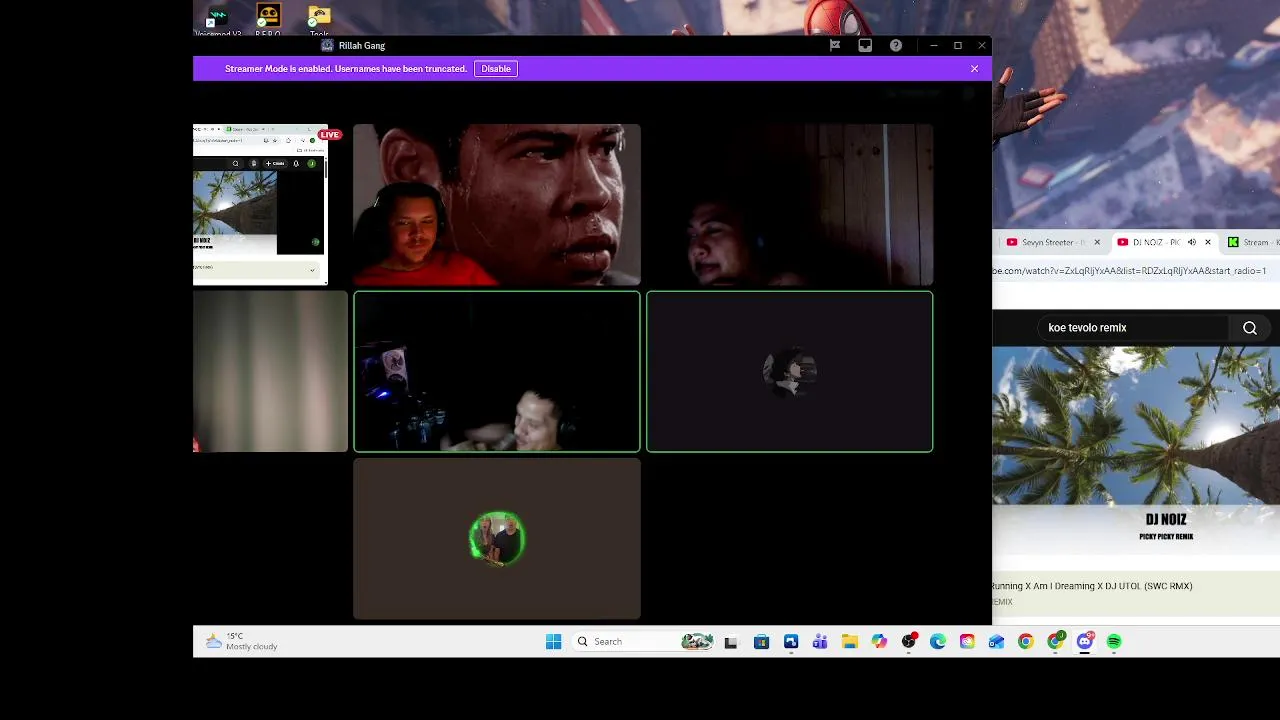The height and width of the screenshot is (720, 1280).
Task: Open Copilot from the taskbar
Action: coord(879,642)
